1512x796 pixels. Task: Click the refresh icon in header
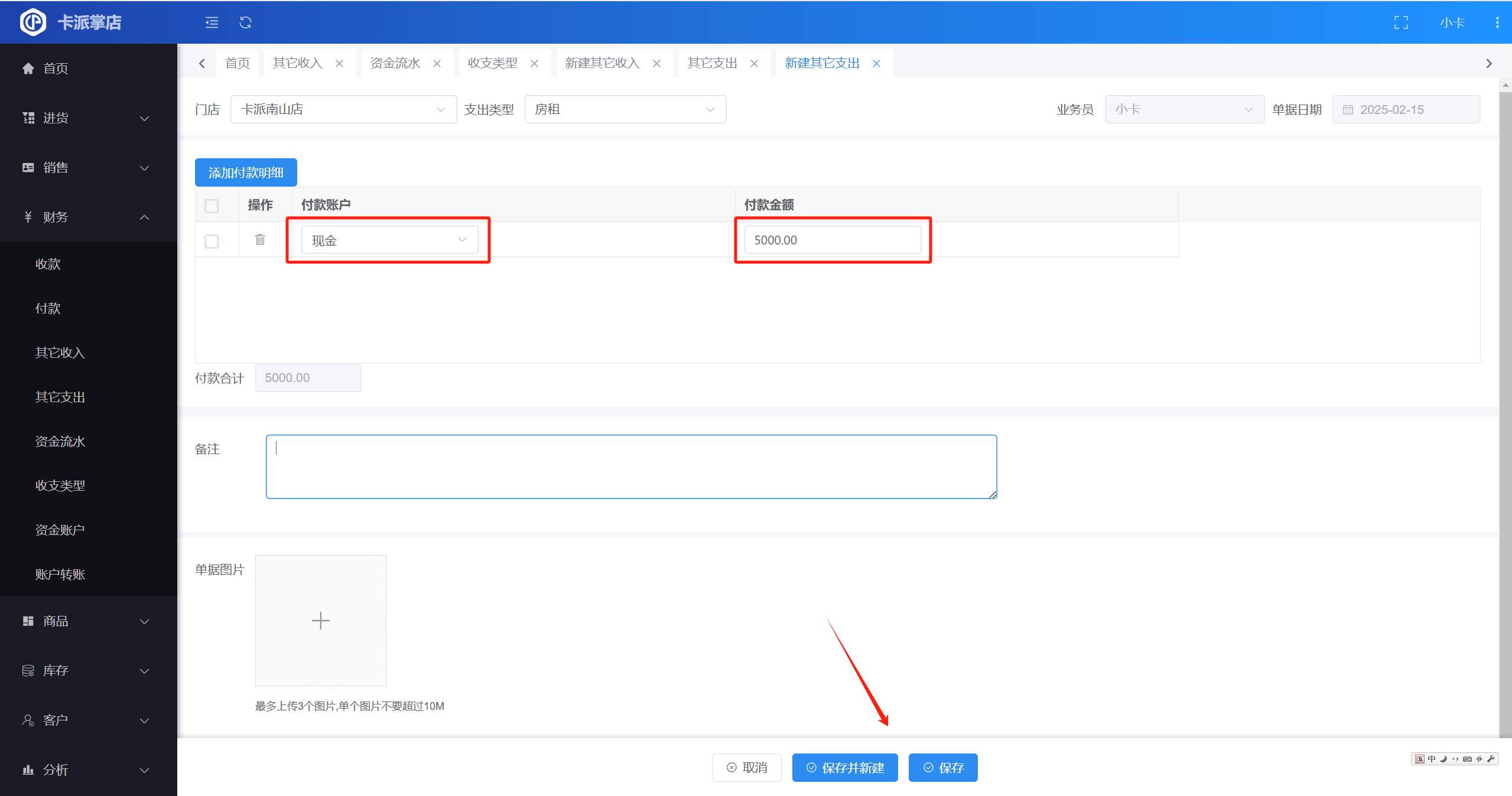pyautogui.click(x=245, y=22)
